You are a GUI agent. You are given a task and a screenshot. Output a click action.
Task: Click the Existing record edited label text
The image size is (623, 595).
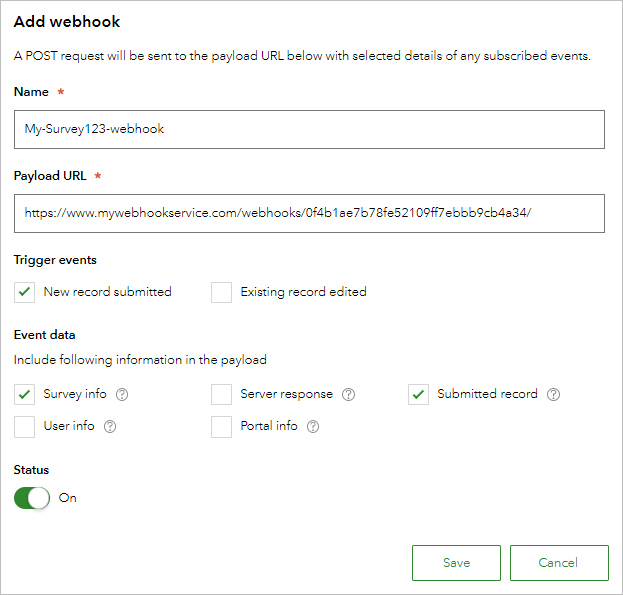pyautogui.click(x=303, y=292)
